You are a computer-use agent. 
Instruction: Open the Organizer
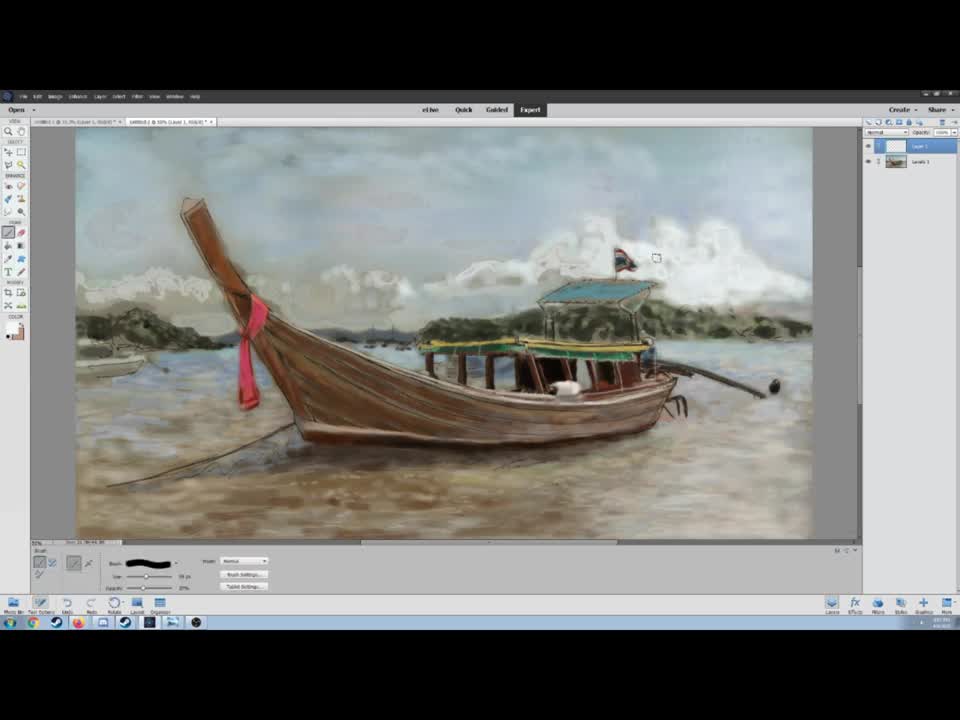(160, 606)
